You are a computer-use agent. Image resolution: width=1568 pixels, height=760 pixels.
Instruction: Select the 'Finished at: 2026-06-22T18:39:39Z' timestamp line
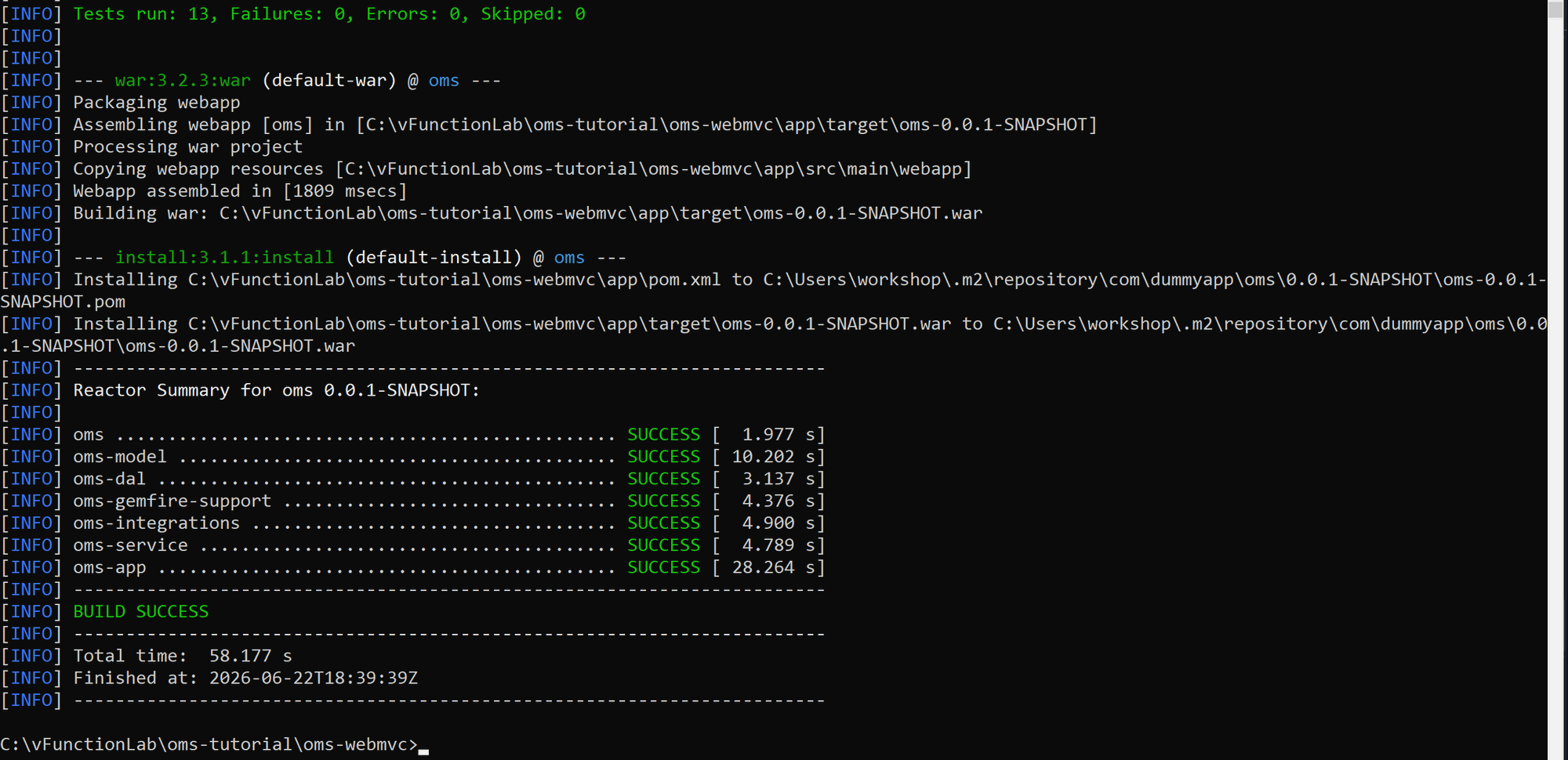(245, 679)
